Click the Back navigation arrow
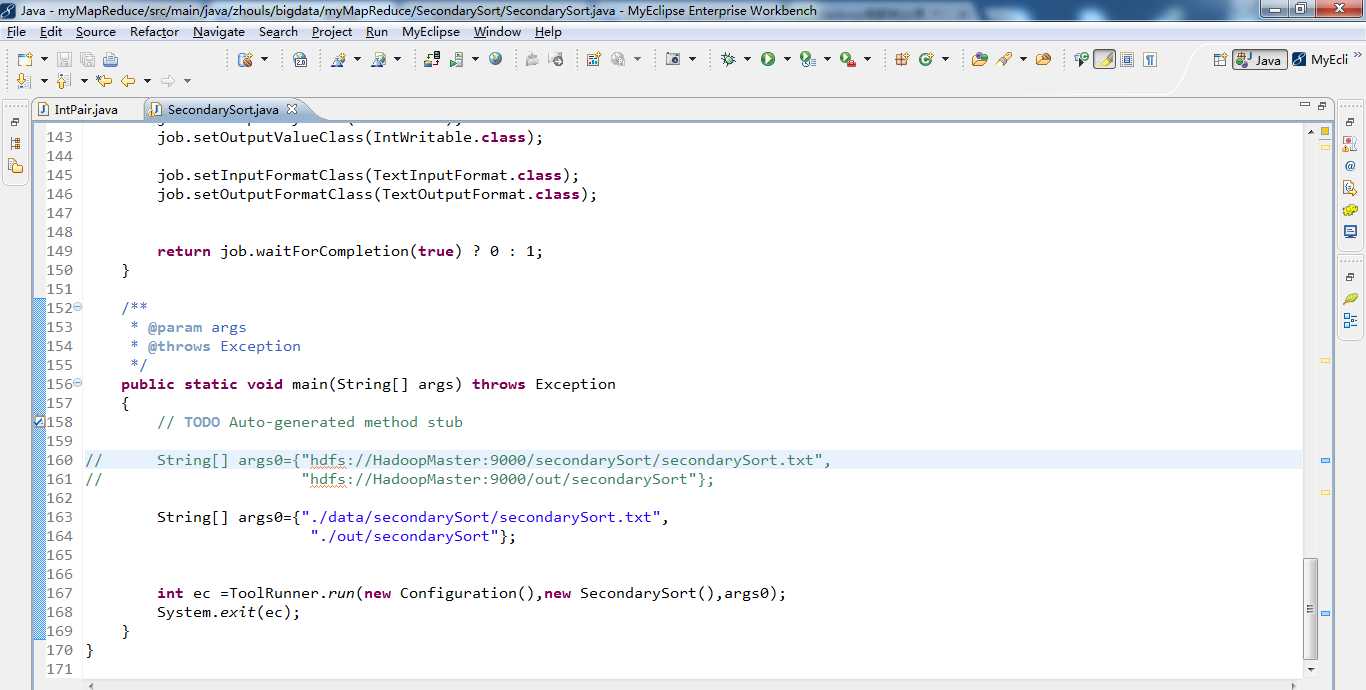 (128, 81)
